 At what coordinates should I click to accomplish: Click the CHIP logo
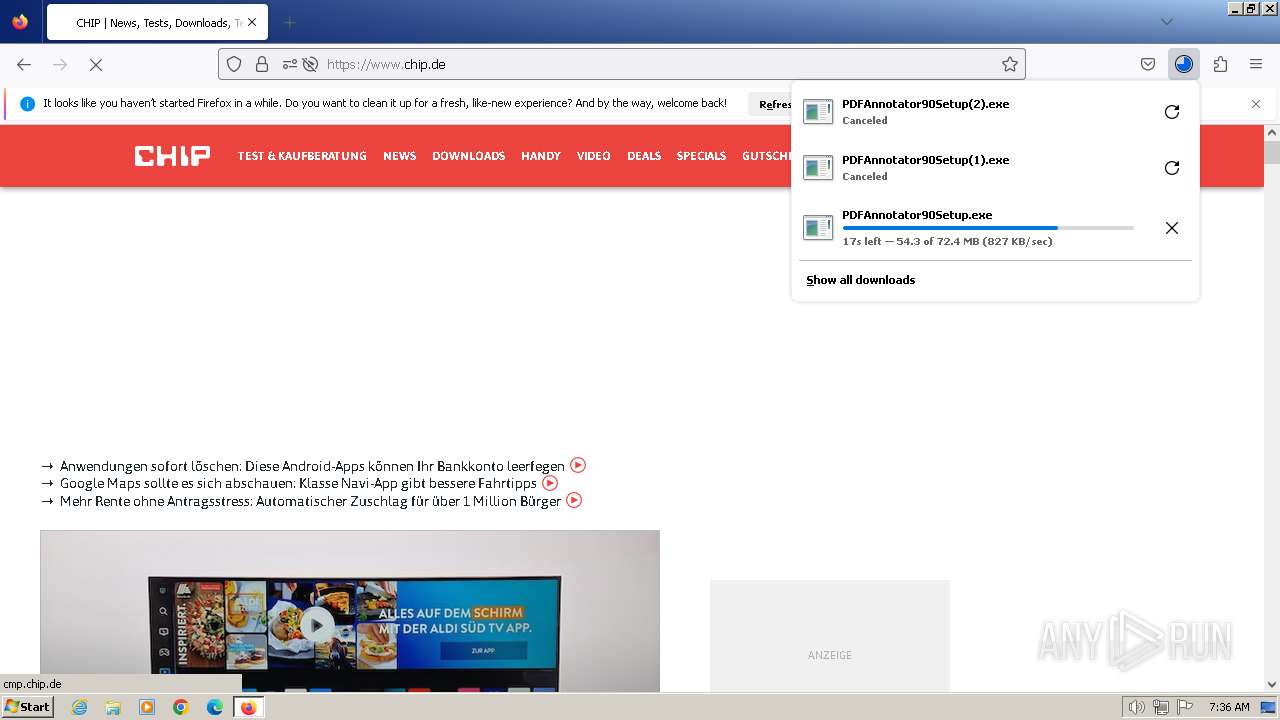tap(173, 155)
